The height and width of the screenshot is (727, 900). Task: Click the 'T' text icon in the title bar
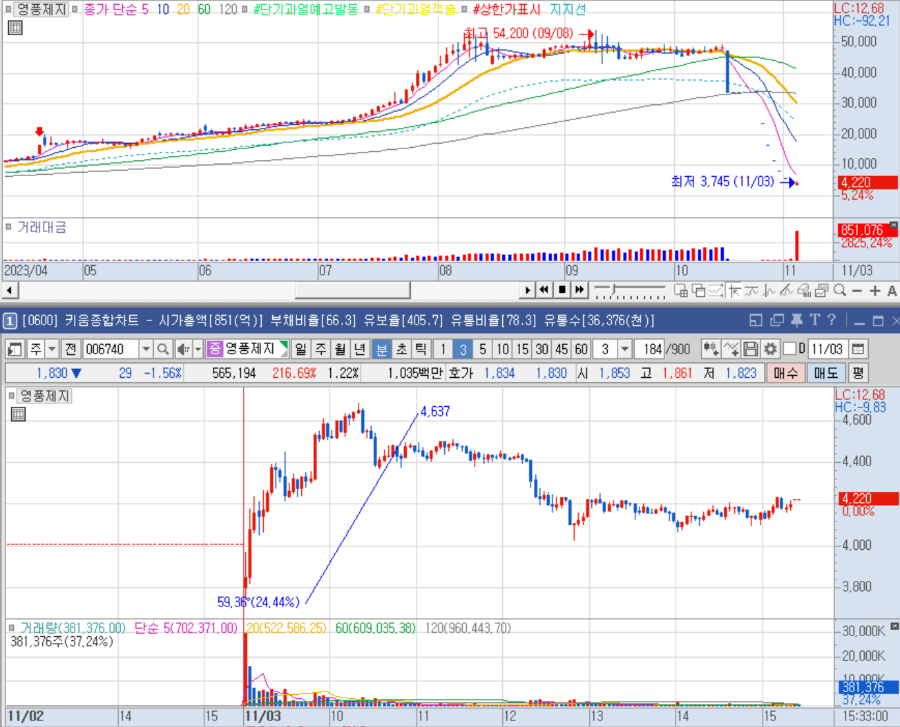815,320
